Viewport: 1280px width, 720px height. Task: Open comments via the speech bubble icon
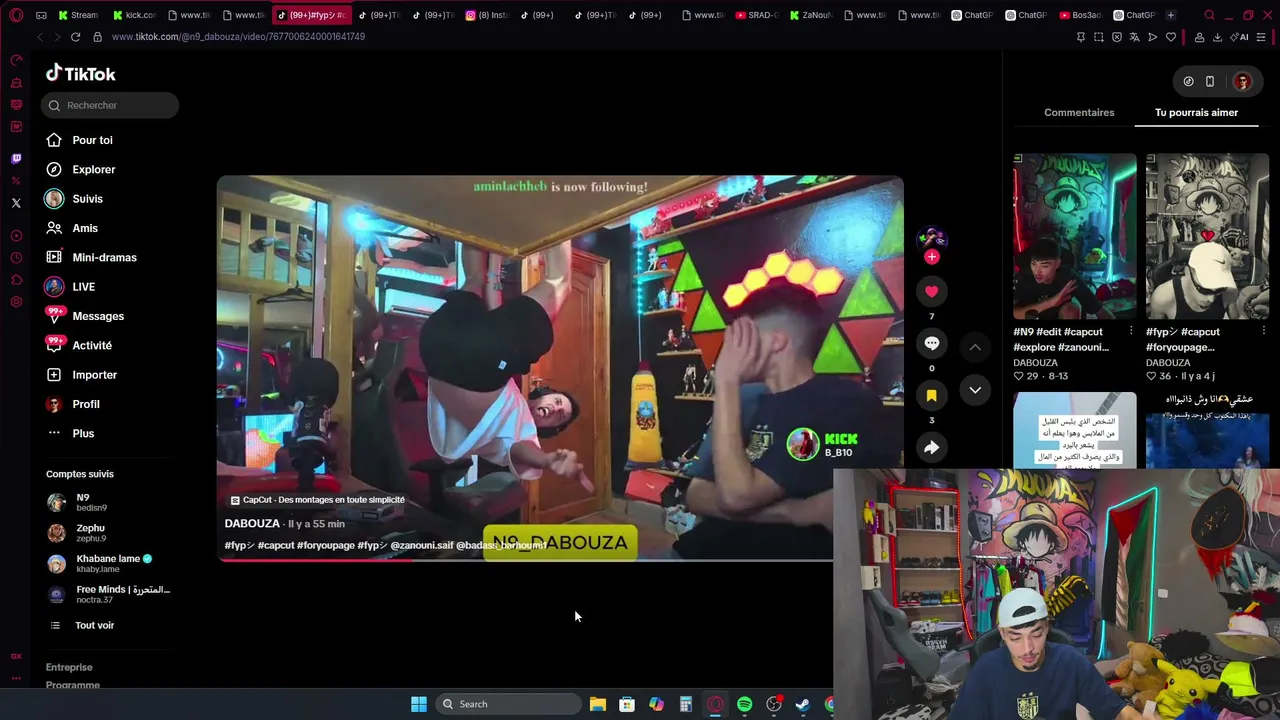click(x=931, y=343)
